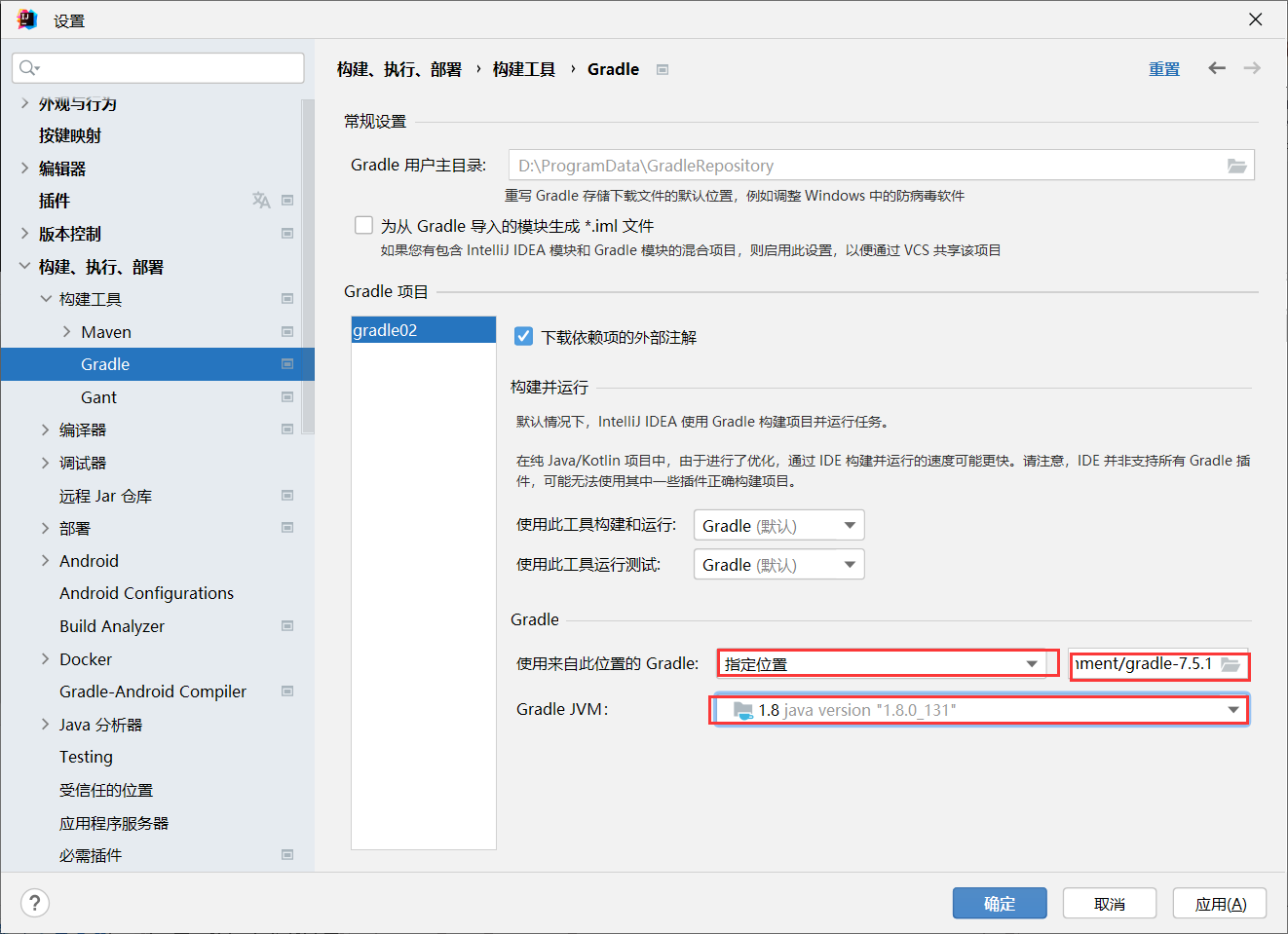Expand the 版本控制 tree node
This screenshot has height=934, width=1288.
24,233
